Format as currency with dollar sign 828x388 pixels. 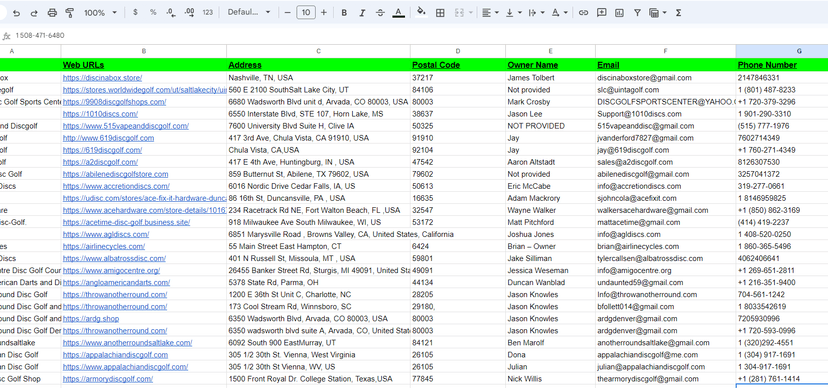[135, 13]
